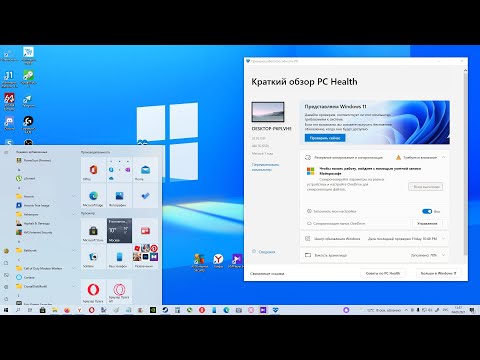480x360 pixels.
Task: Open the Microsoft Store tile
Action: click(93, 231)
